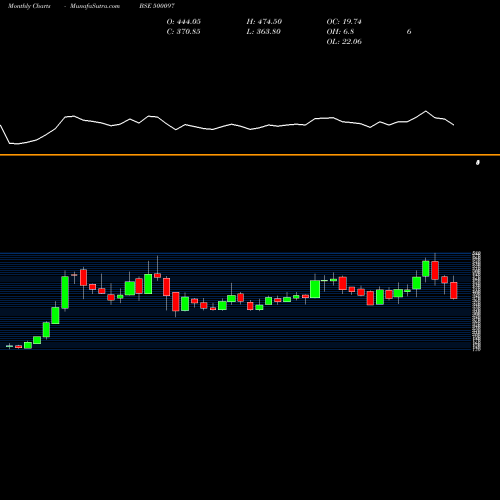Click the tall green candlestick in the early rally
This screenshot has height=500, width=500.
click(x=65, y=292)
